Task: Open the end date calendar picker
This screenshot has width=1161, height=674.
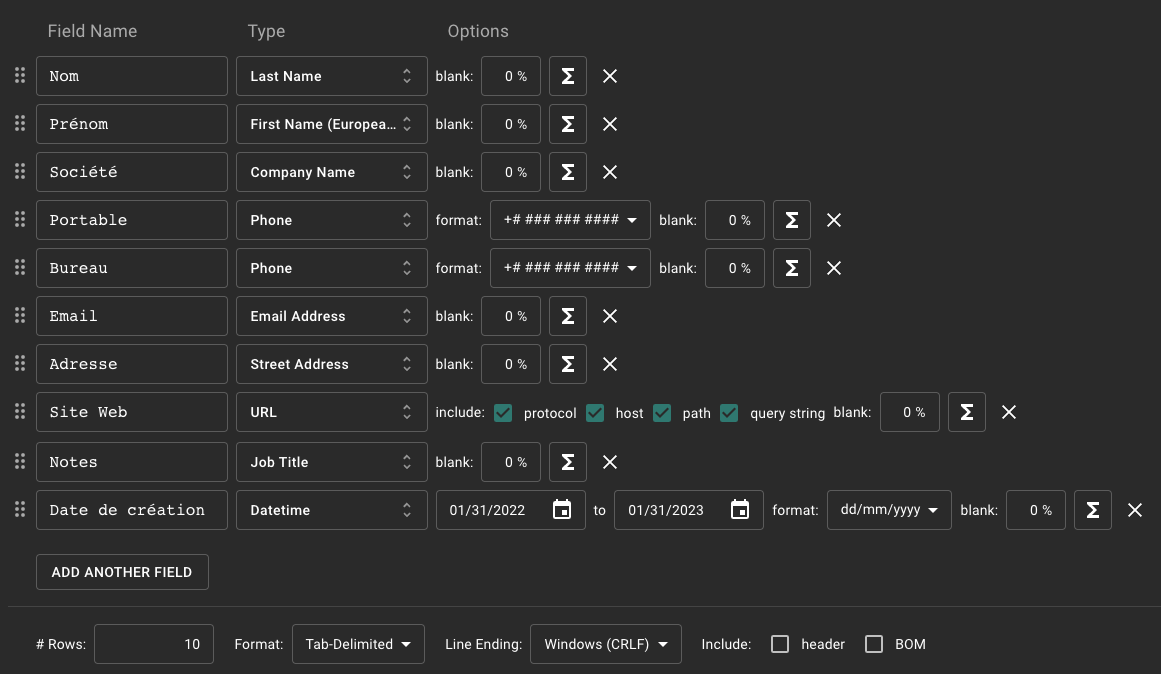Action: 740,510
